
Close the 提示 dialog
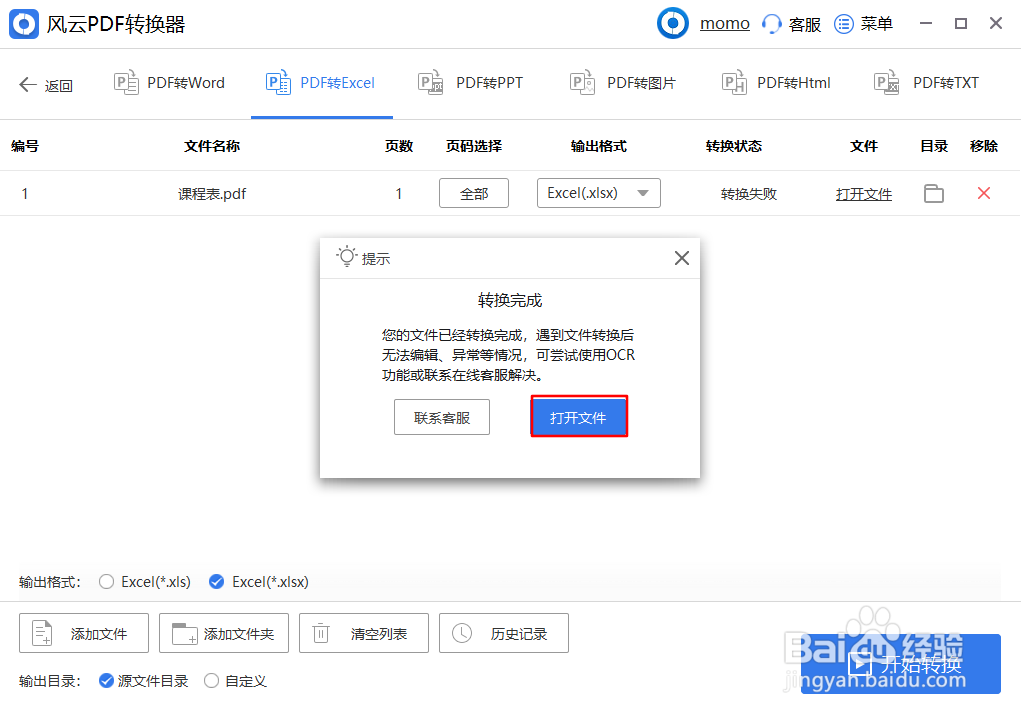click(x=682, y=258)
